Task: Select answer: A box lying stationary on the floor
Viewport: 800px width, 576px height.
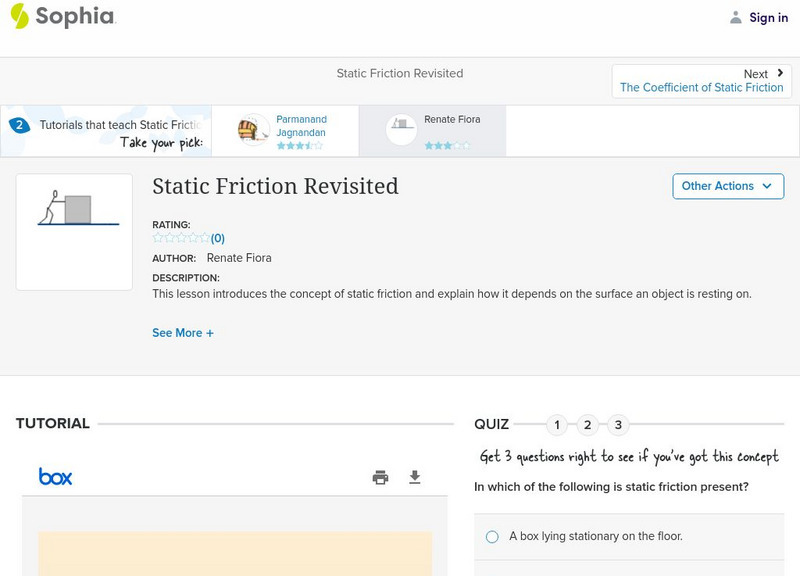Action: (491, 536)
